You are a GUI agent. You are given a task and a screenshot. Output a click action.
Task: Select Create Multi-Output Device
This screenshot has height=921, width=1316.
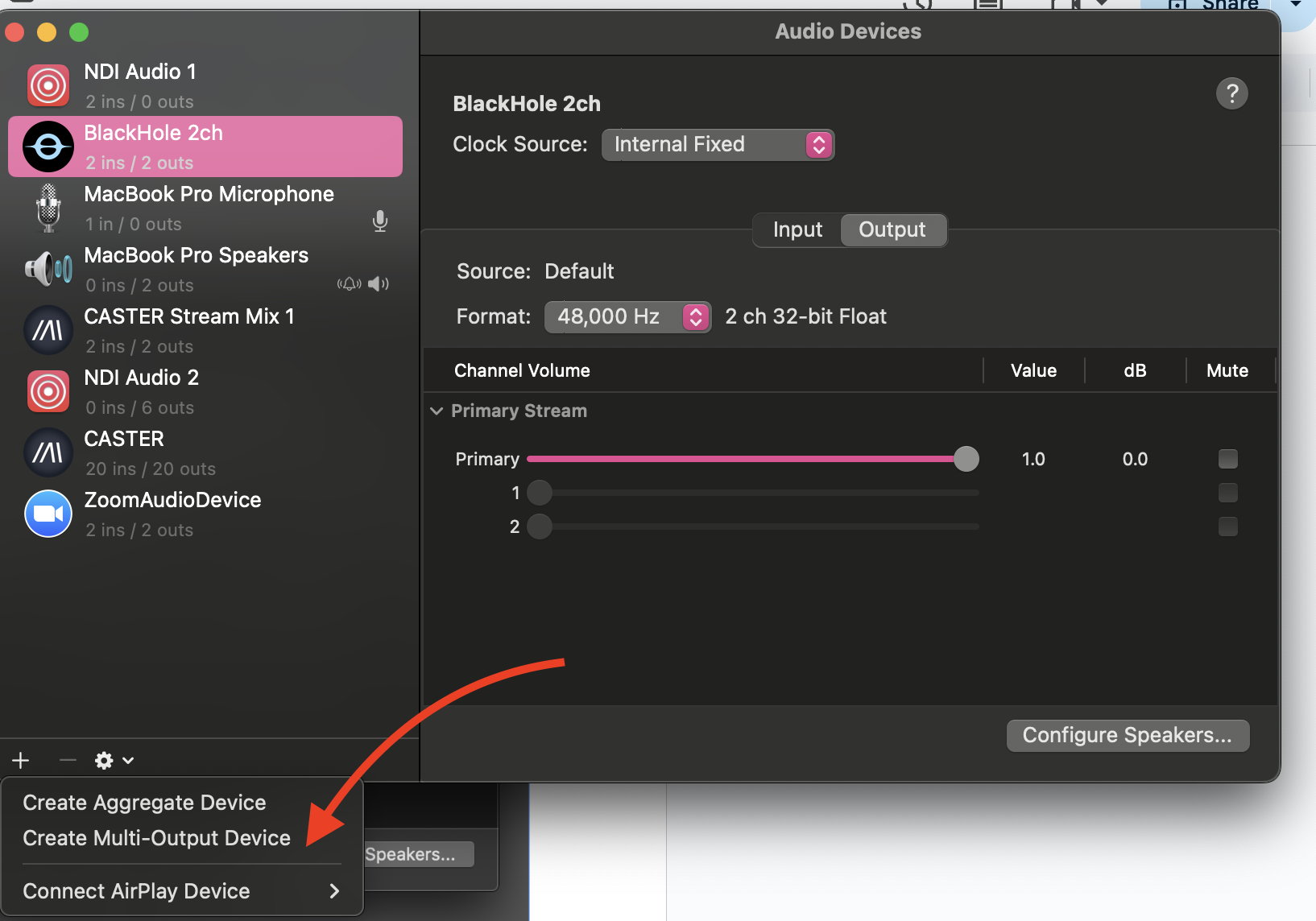(x=156, y=837)
